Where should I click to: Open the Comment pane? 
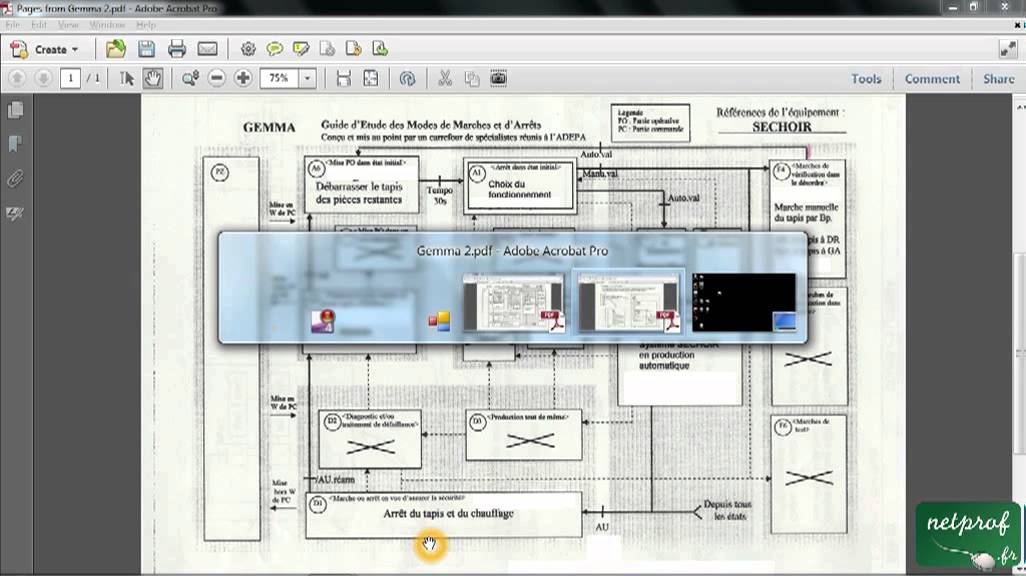[x=932, y=79]
